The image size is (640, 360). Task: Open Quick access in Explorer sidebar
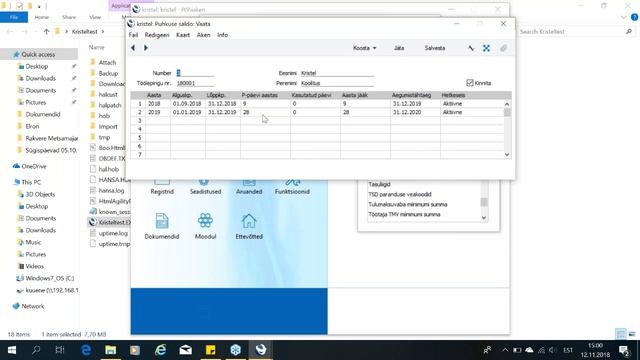[x=38, y=54]
